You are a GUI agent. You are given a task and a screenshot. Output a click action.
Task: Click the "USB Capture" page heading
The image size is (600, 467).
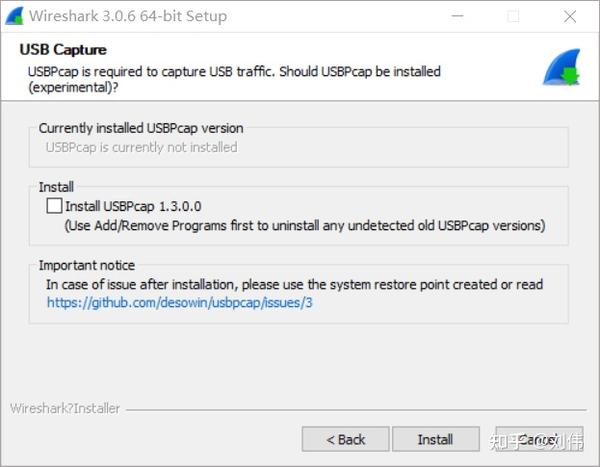click(63, 50)
